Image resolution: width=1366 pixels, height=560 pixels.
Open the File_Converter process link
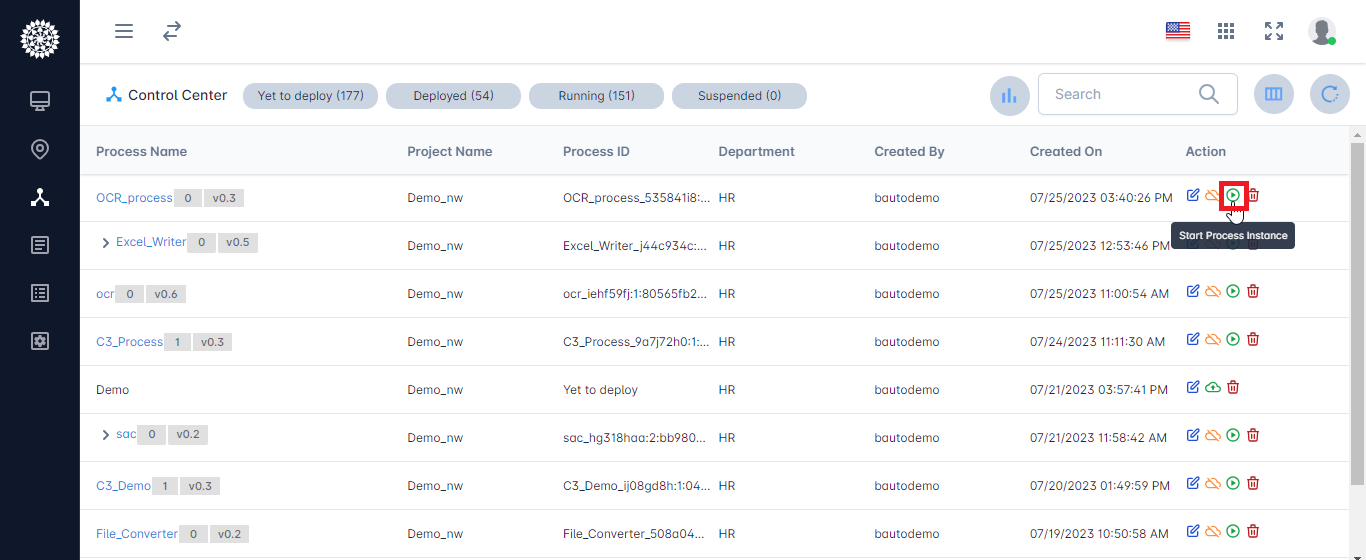[x=137, y=534]
